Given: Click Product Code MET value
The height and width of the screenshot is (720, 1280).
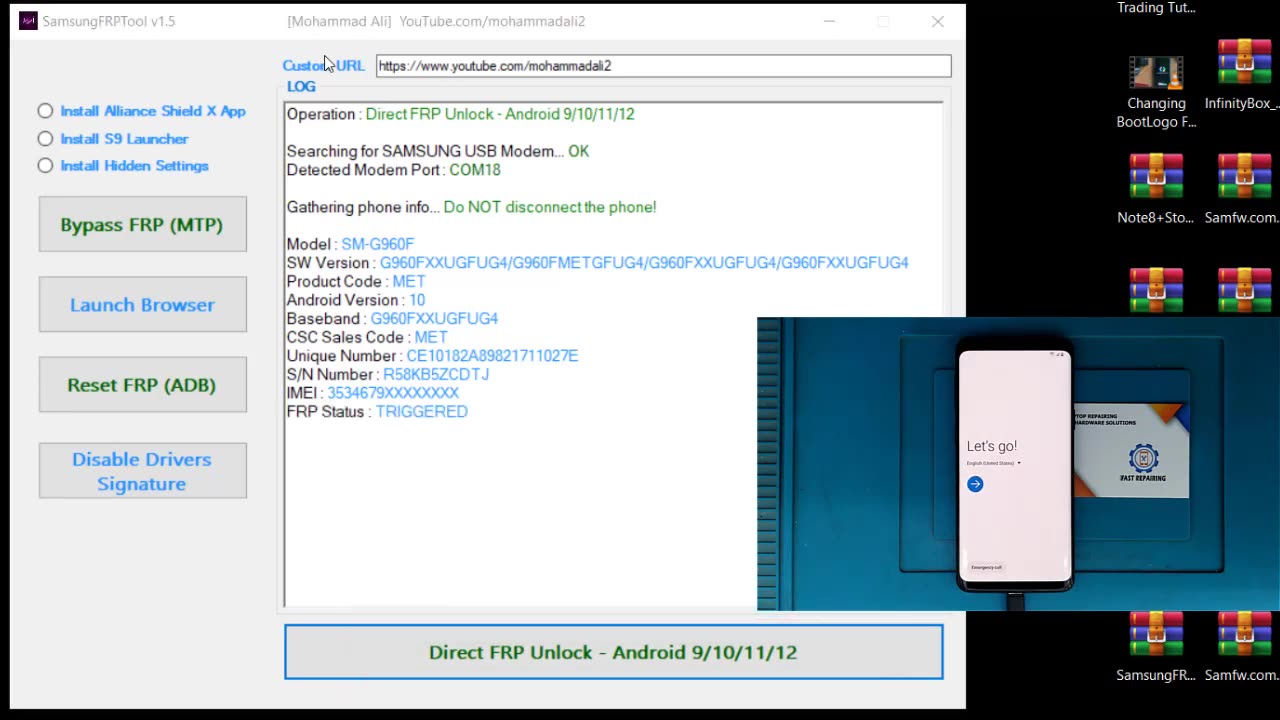Looking at the screenshot, I should (x=408, y=282).
